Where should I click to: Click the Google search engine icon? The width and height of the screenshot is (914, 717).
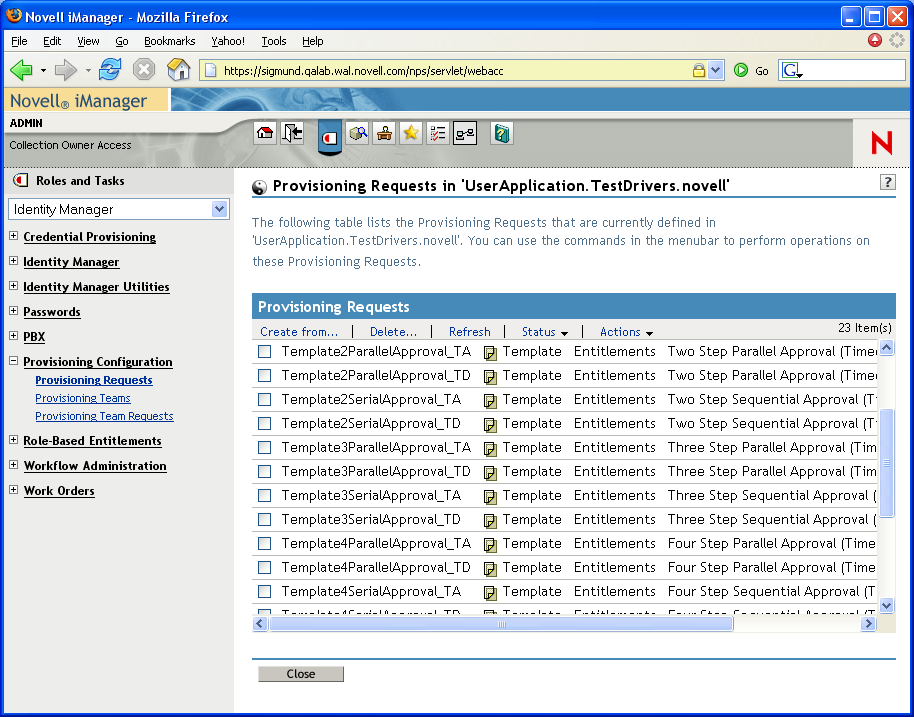(792, 71)
